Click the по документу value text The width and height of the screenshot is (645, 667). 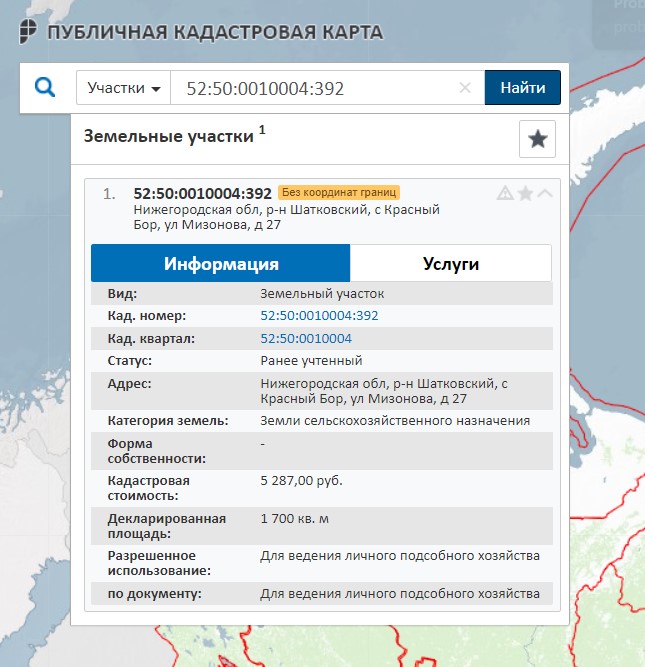coord(400,593)
